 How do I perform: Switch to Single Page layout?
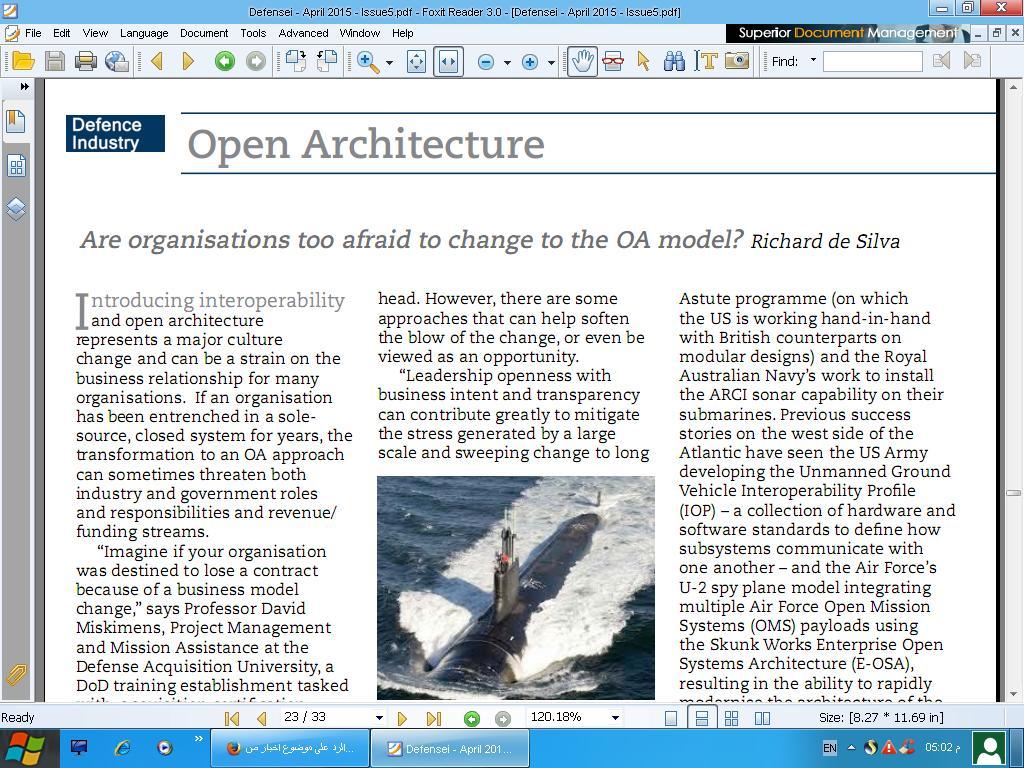coord(671,718)
